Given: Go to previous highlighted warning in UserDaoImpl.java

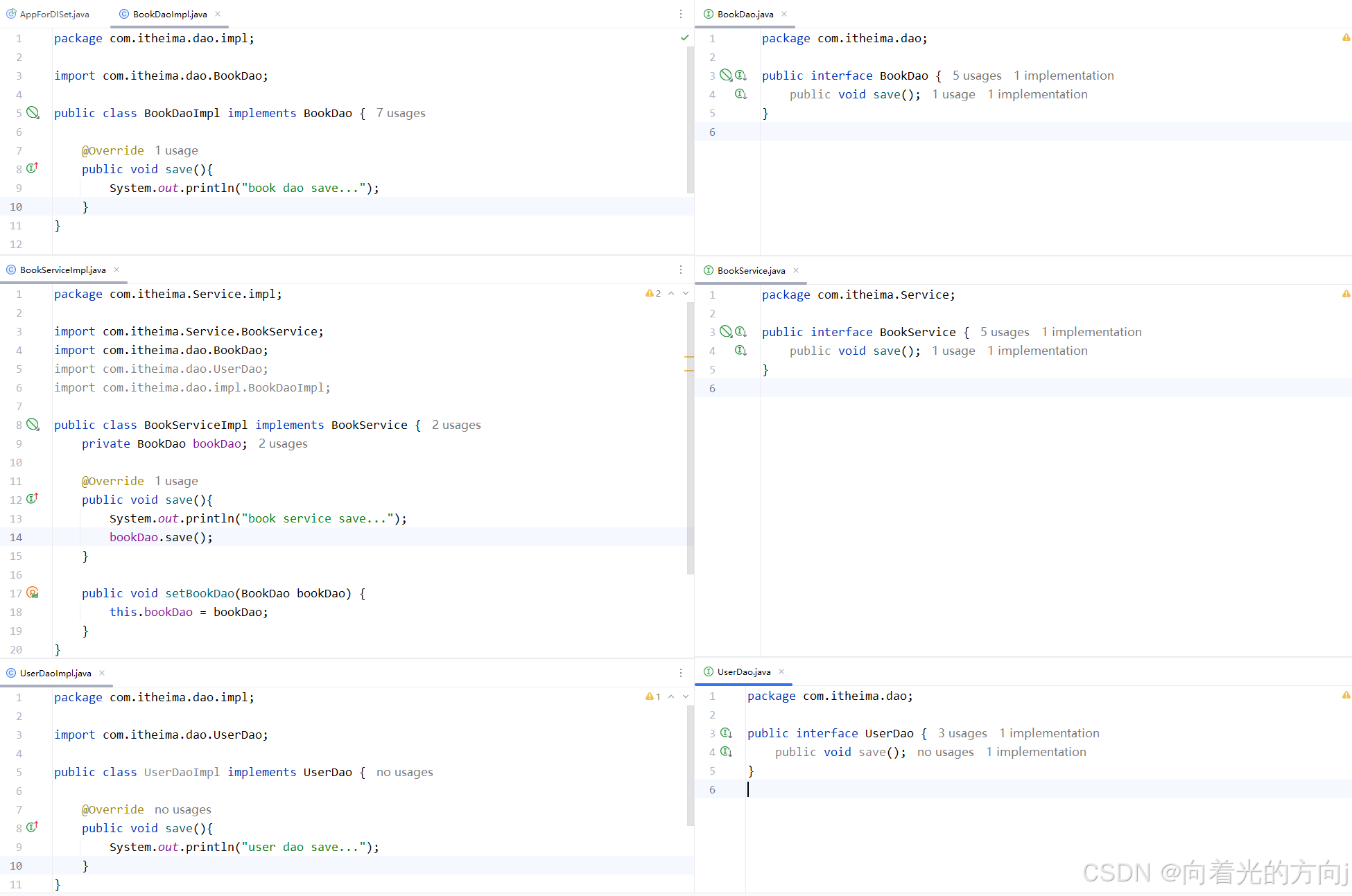Looking at the screenshot, I should click(671, 696).
